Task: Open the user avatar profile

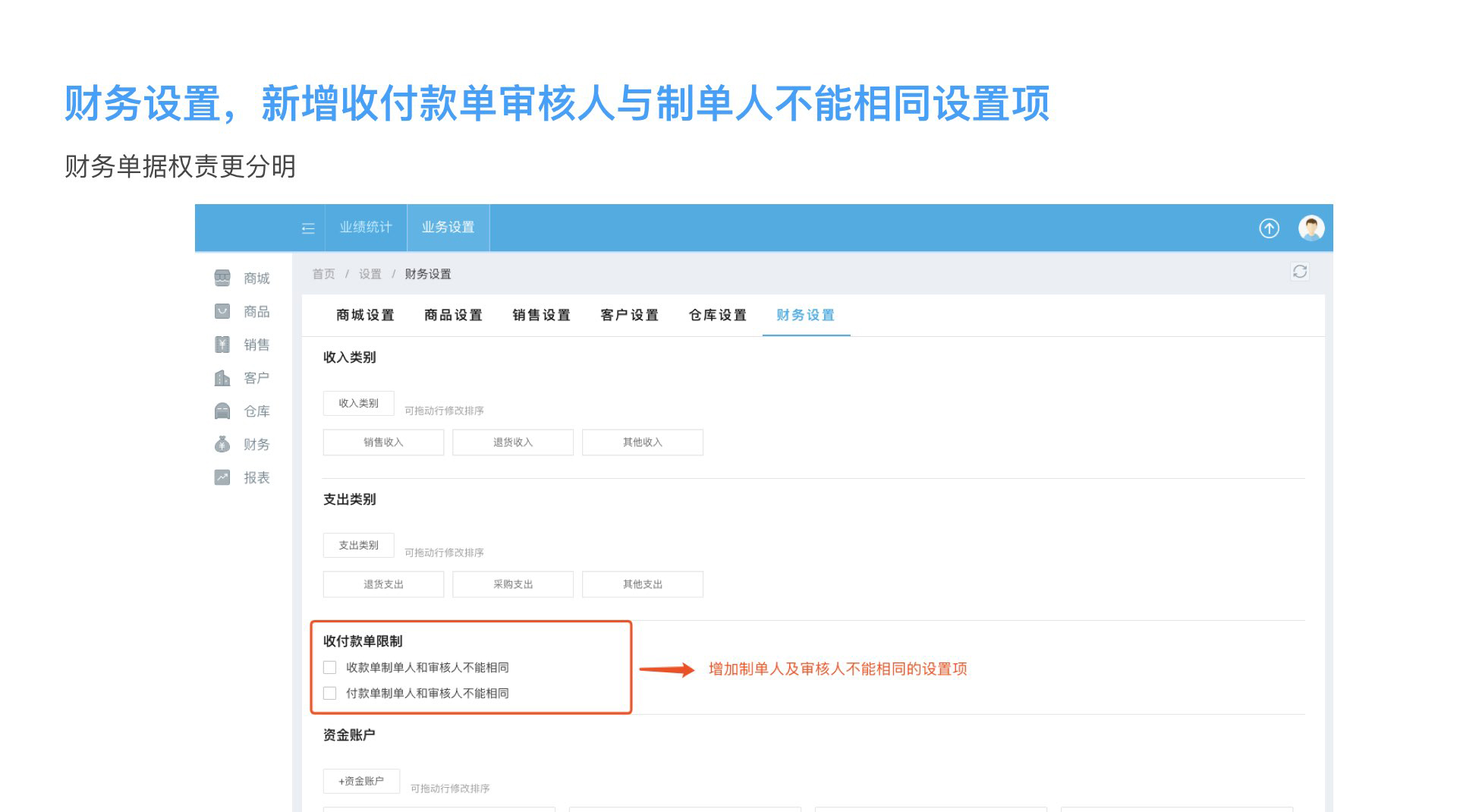Action: click(1311, 228)
